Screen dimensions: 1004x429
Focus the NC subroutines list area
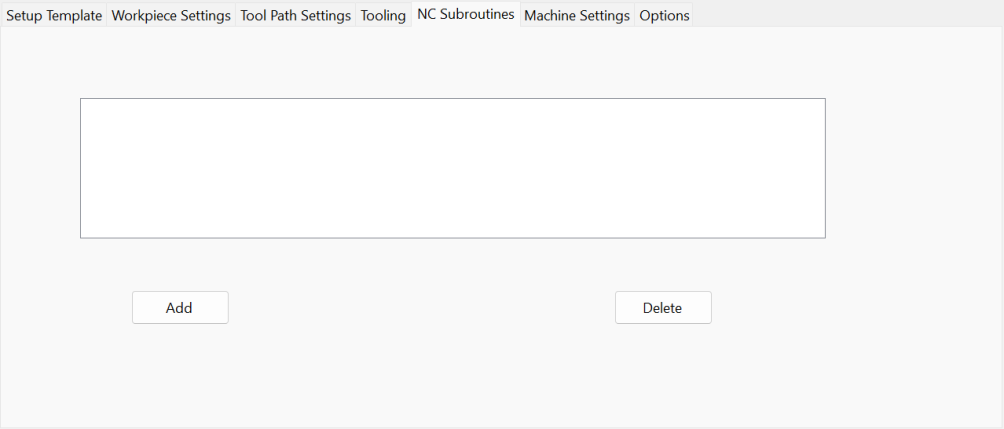click(453, 168)
